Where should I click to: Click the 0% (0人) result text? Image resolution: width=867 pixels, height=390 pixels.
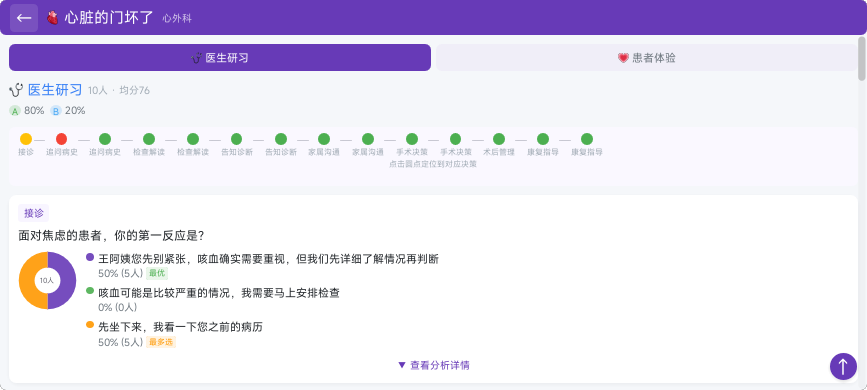(x=118, y=308)
